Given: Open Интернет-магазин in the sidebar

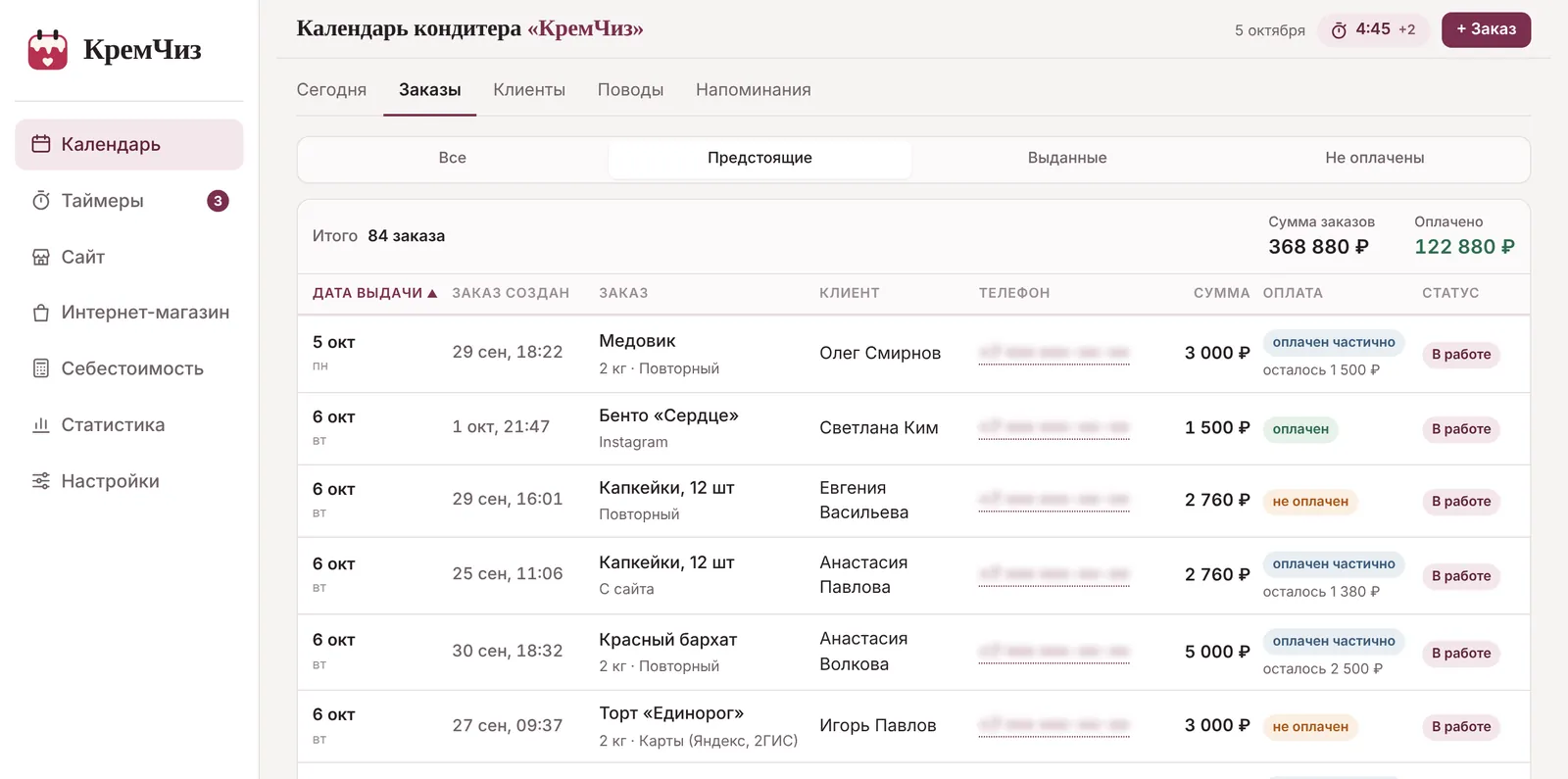Looking at the screenshot, I should tap(129, 313).
